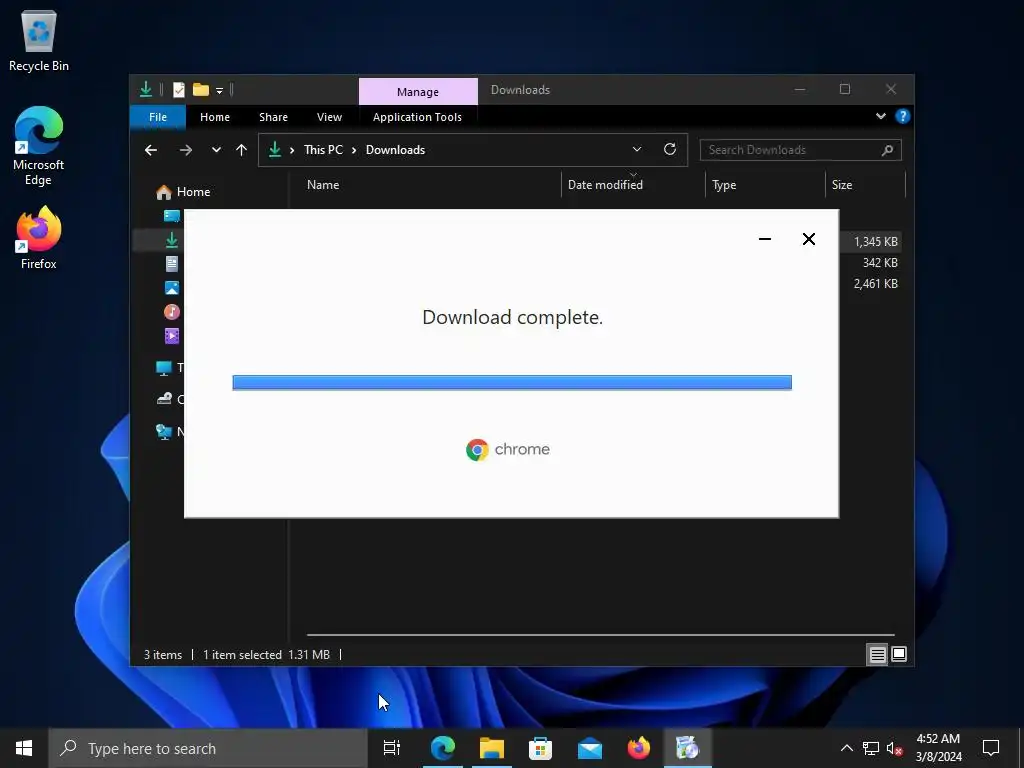Image resolution: width=1024 pixels, height=768 pixels.
Task: Go up one folder level
Action: (242, 150)
